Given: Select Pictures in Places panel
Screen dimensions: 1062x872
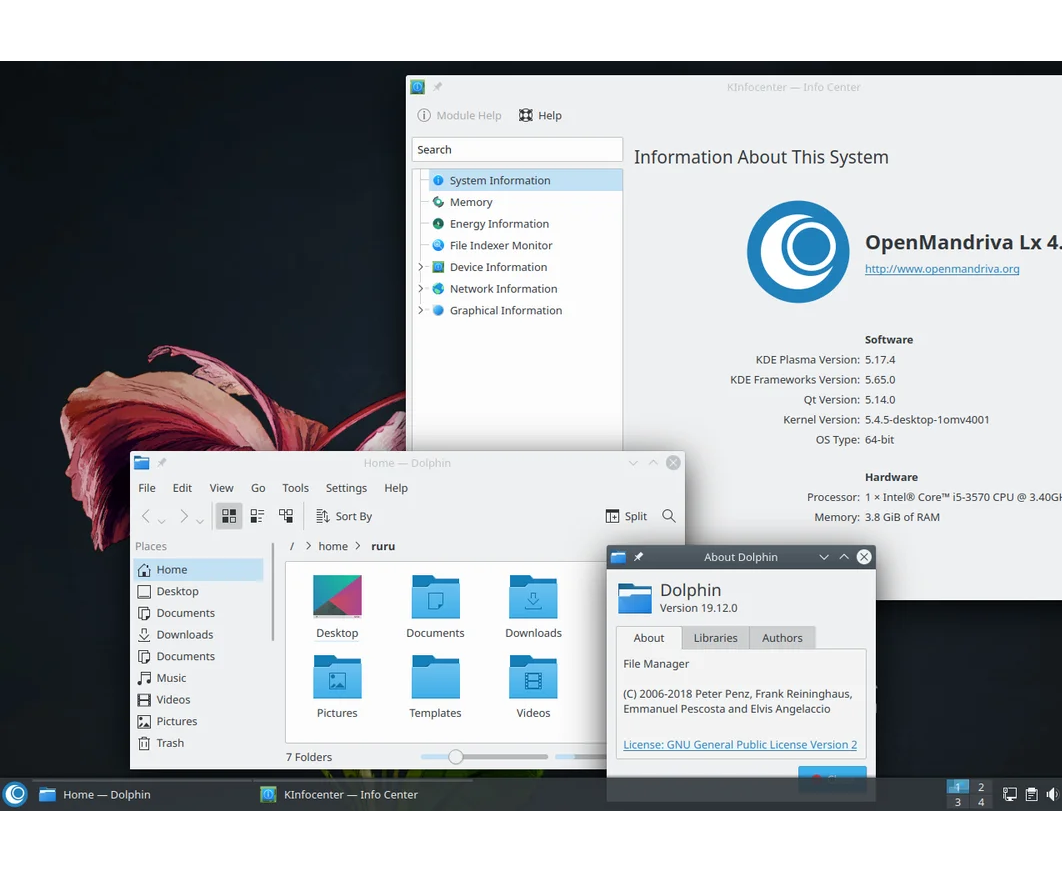Looking at the screenshot, I should [x=199, y=722].
